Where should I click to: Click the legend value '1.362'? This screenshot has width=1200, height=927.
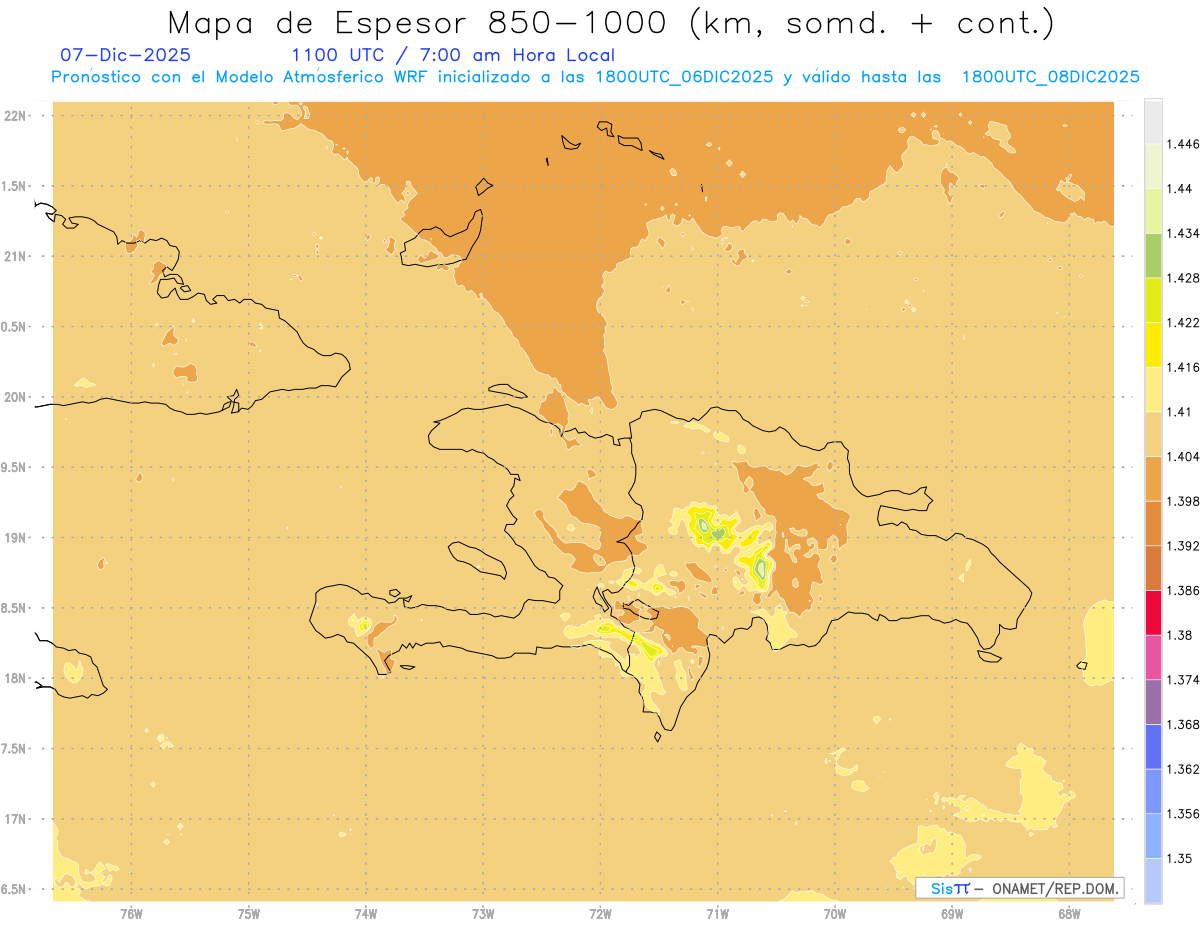[1183, 769]
